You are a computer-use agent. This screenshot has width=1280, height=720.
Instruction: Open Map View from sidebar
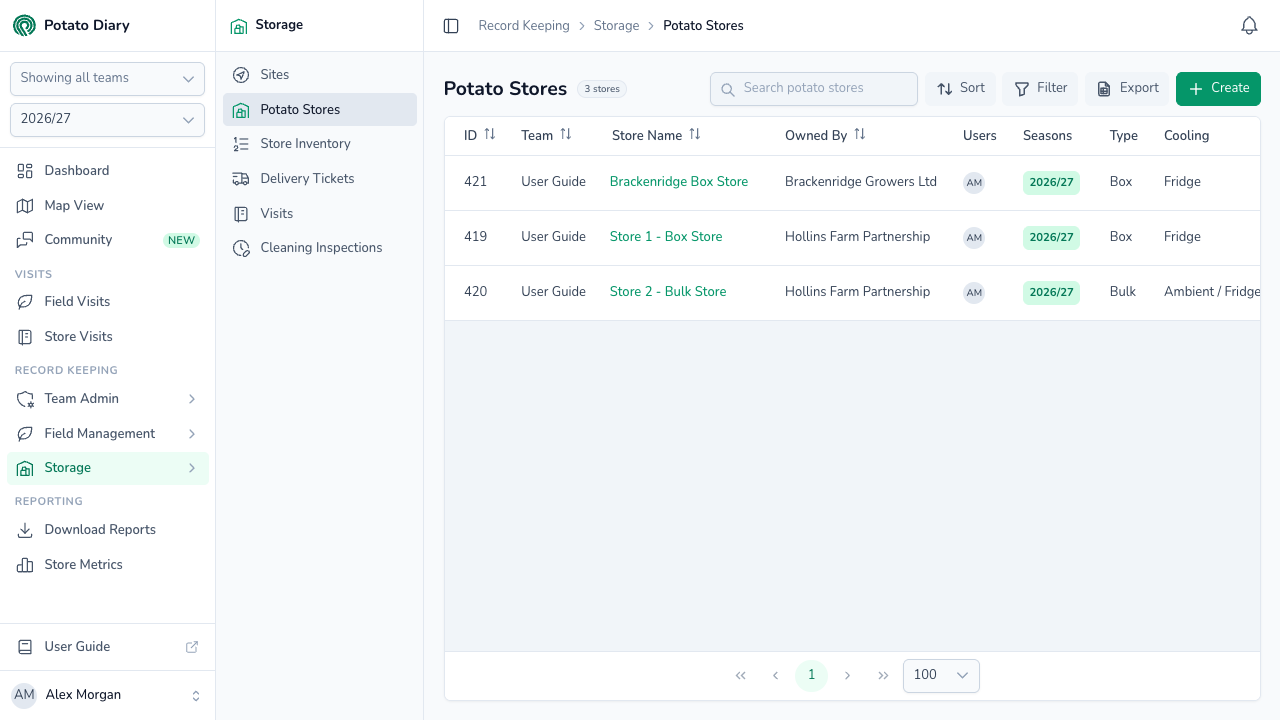(108, 206)
